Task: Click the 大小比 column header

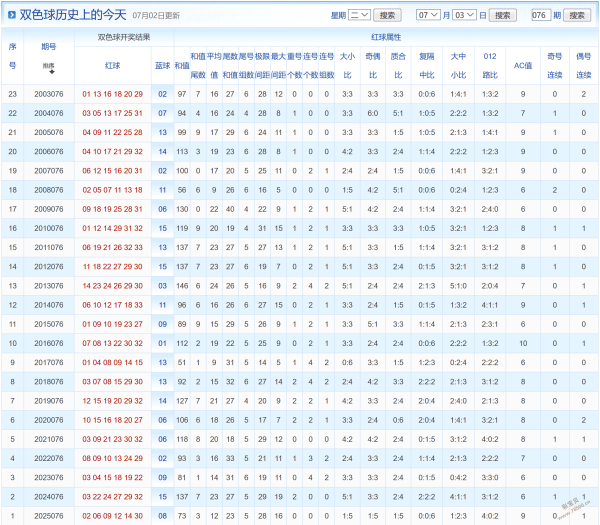Action: coord(347,65)
